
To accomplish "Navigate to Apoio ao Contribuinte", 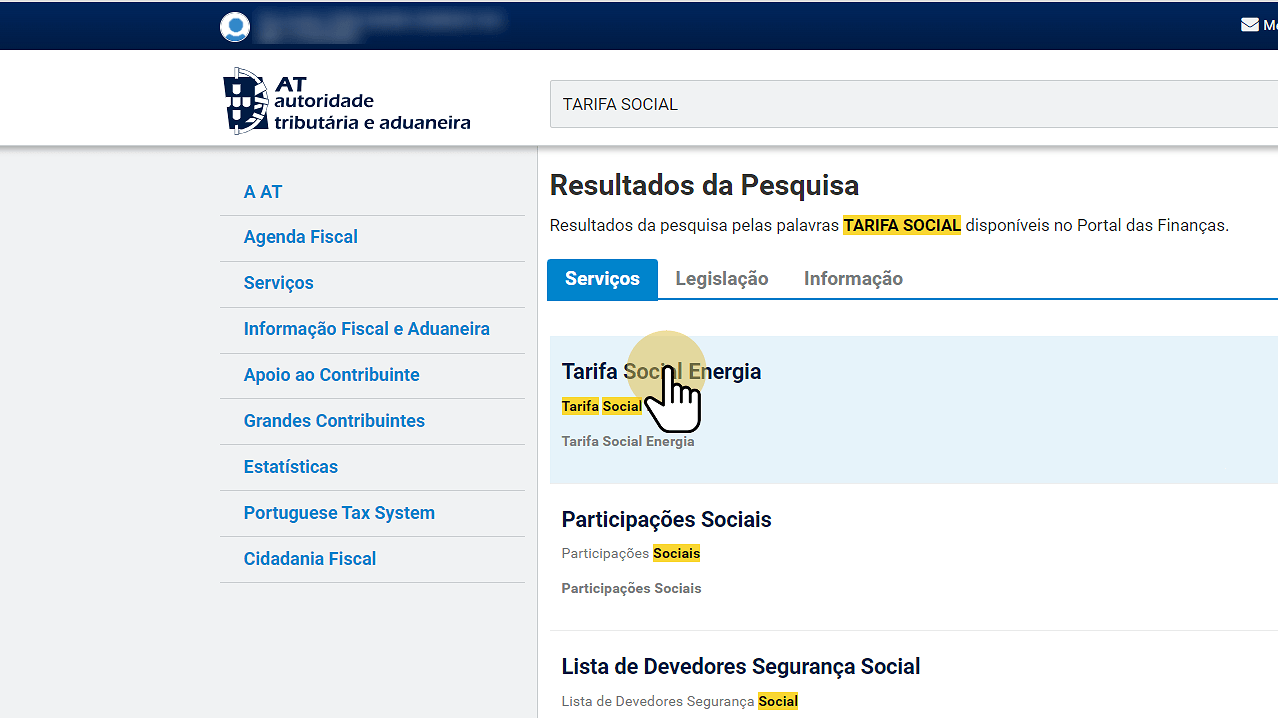I will coord(331,375).
